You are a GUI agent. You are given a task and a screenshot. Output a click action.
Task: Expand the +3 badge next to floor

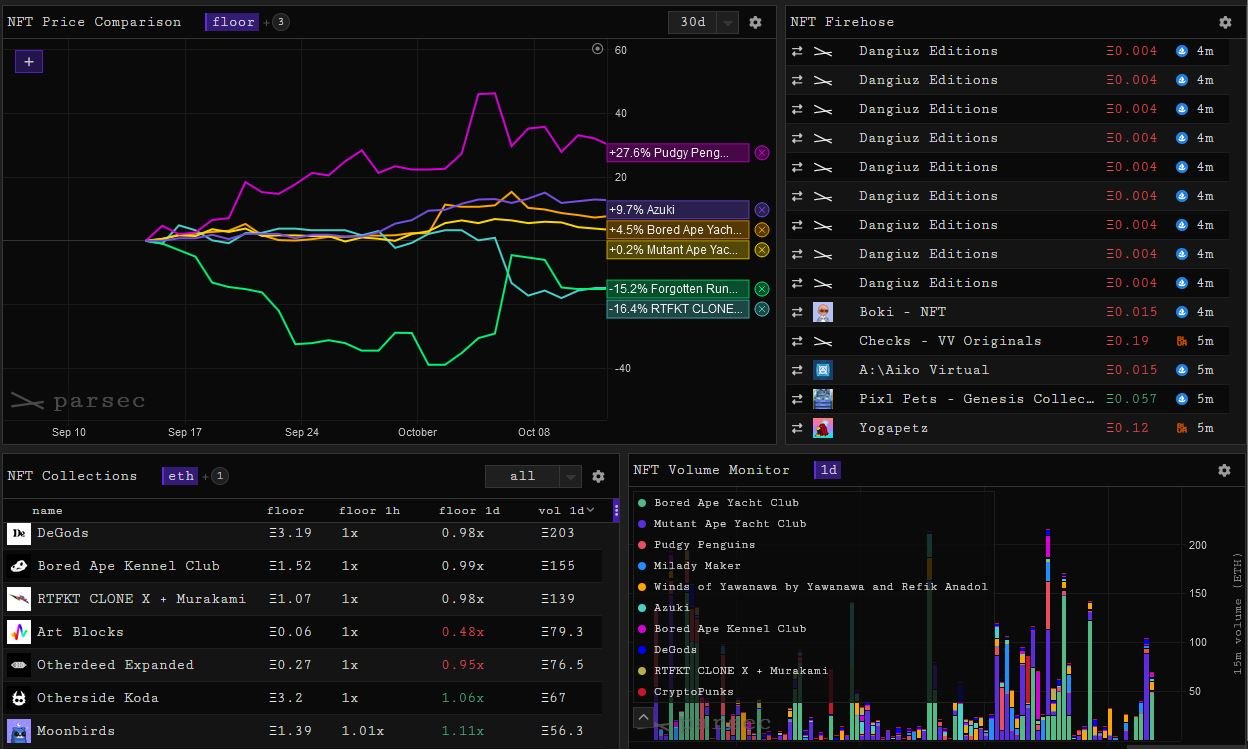click(279, 22)
